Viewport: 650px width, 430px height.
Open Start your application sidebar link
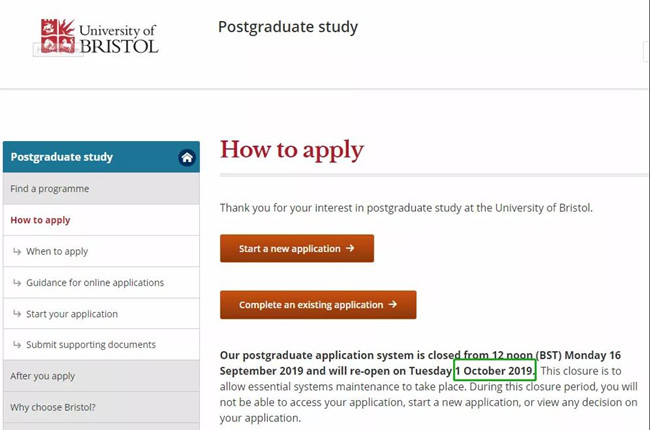pos(101,313)
